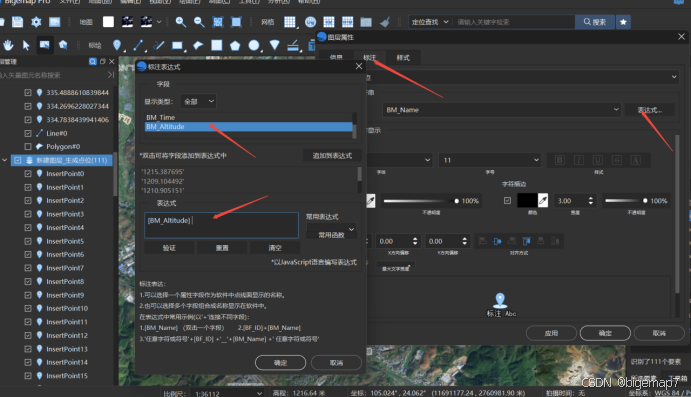Image resolution: width=691 pixels, height=397 pixels.
Task: Select the pan hand tool
Action: point(8,45)
